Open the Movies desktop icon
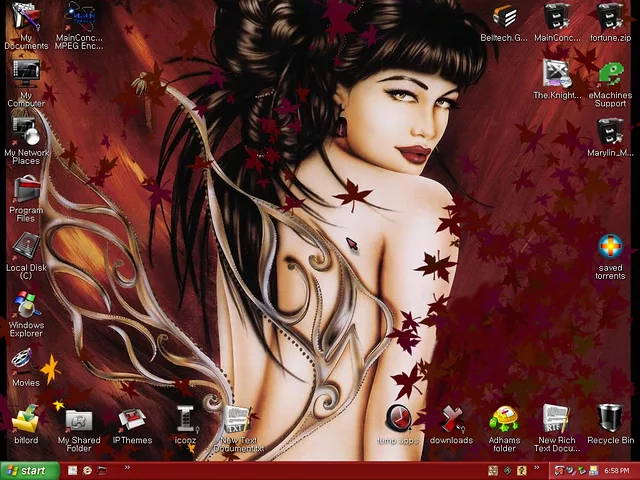This screenshot has width=640, height=480. pyautogui.click(x=26, y=360)
